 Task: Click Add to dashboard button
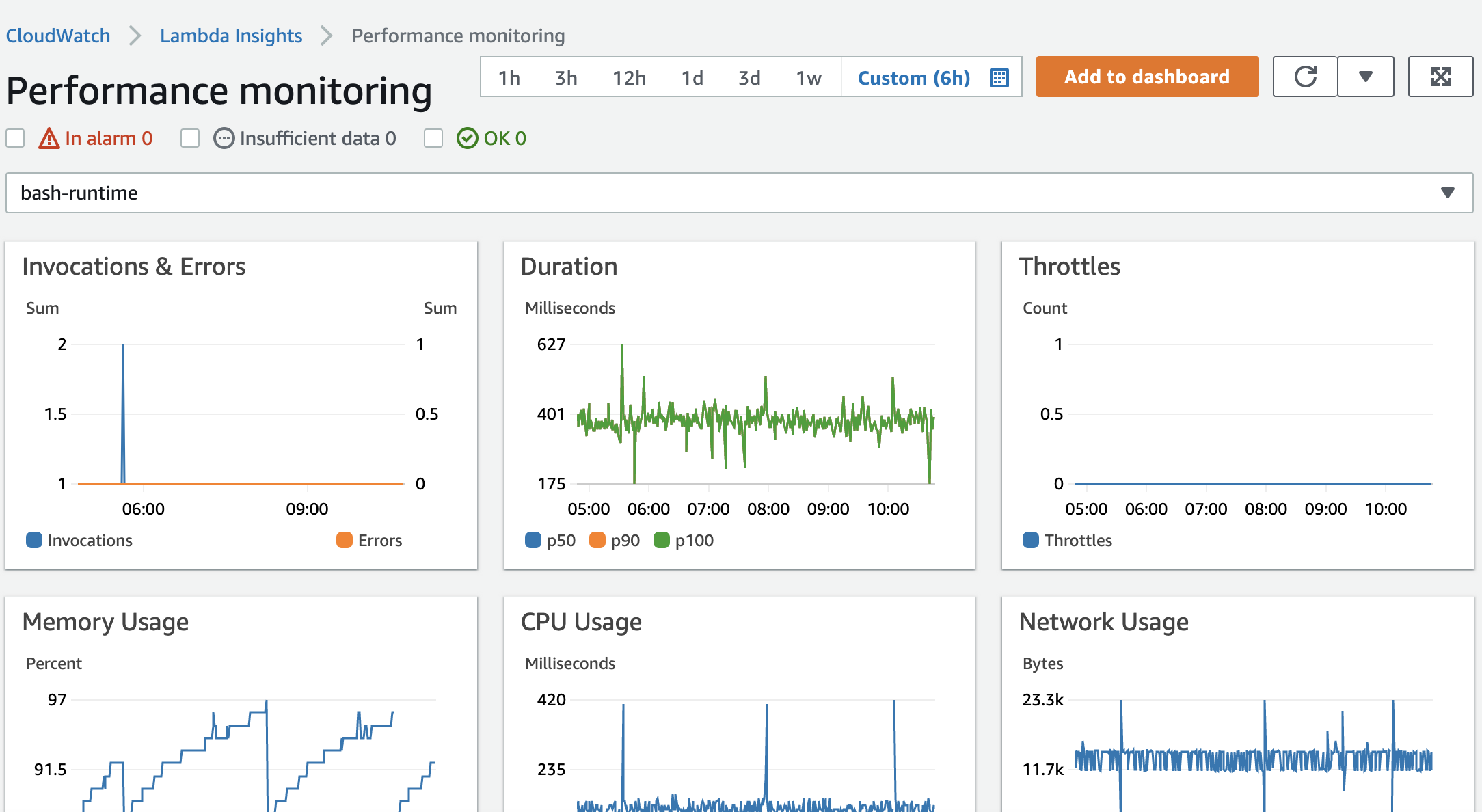click(x=1147, y=77)
